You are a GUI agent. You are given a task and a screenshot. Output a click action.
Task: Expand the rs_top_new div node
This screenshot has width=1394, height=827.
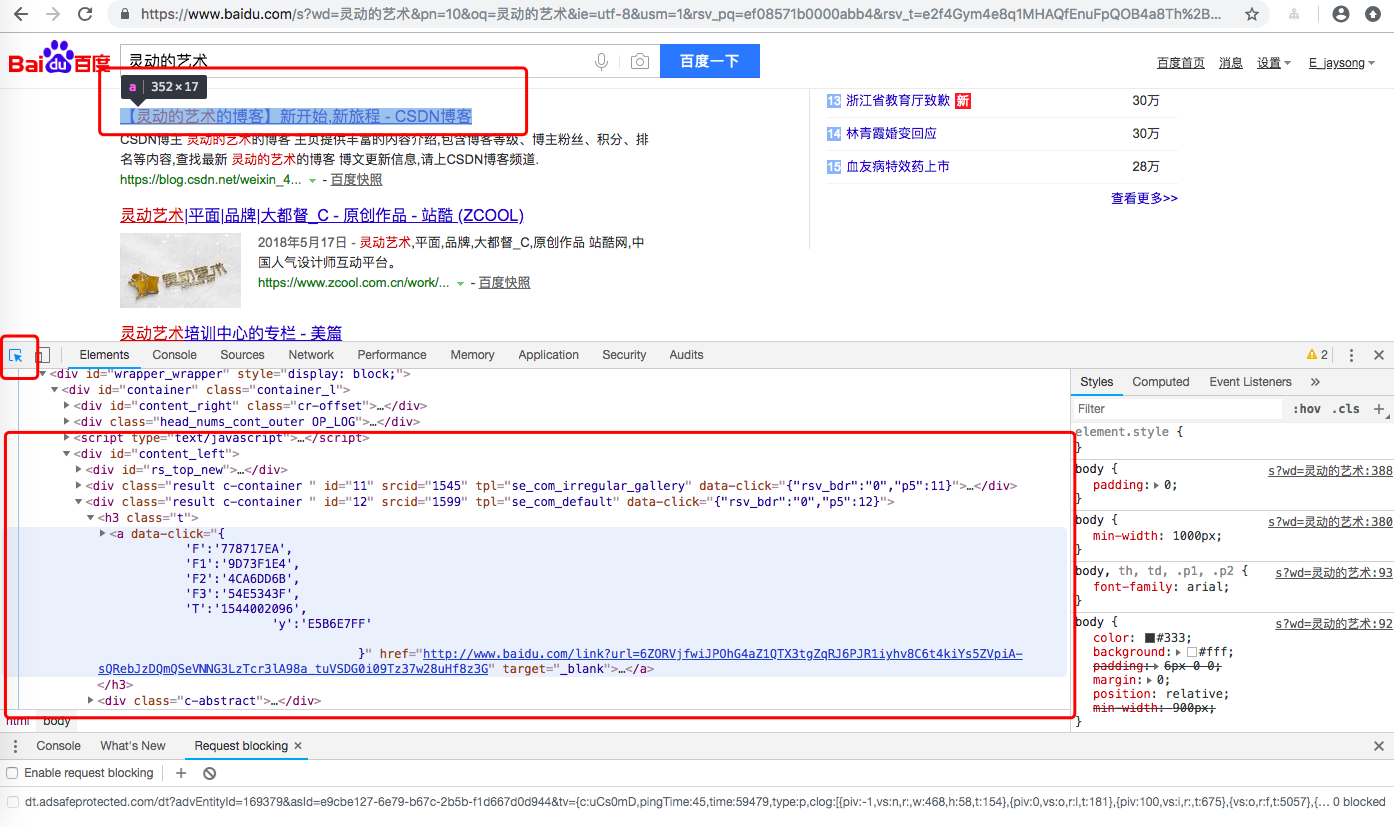pyautogui.click(x=79, y=470)
